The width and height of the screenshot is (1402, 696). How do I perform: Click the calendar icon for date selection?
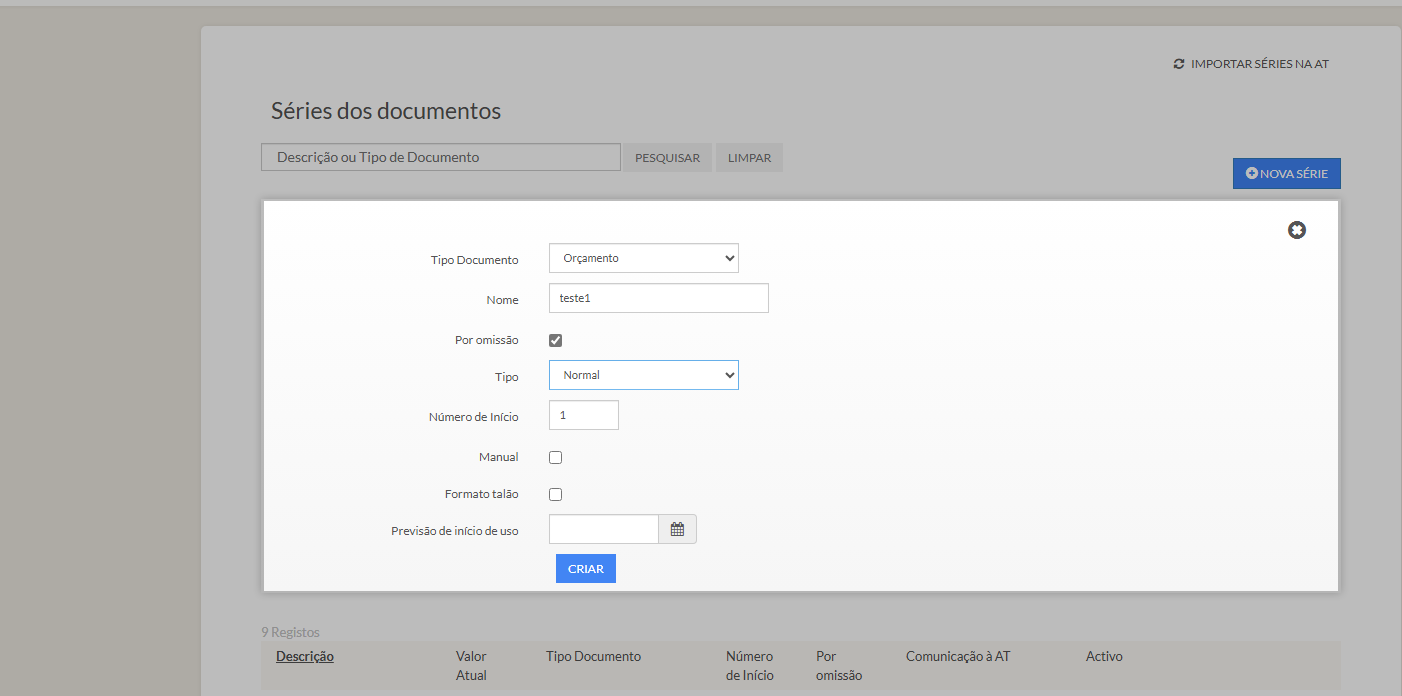coord(677,529)
